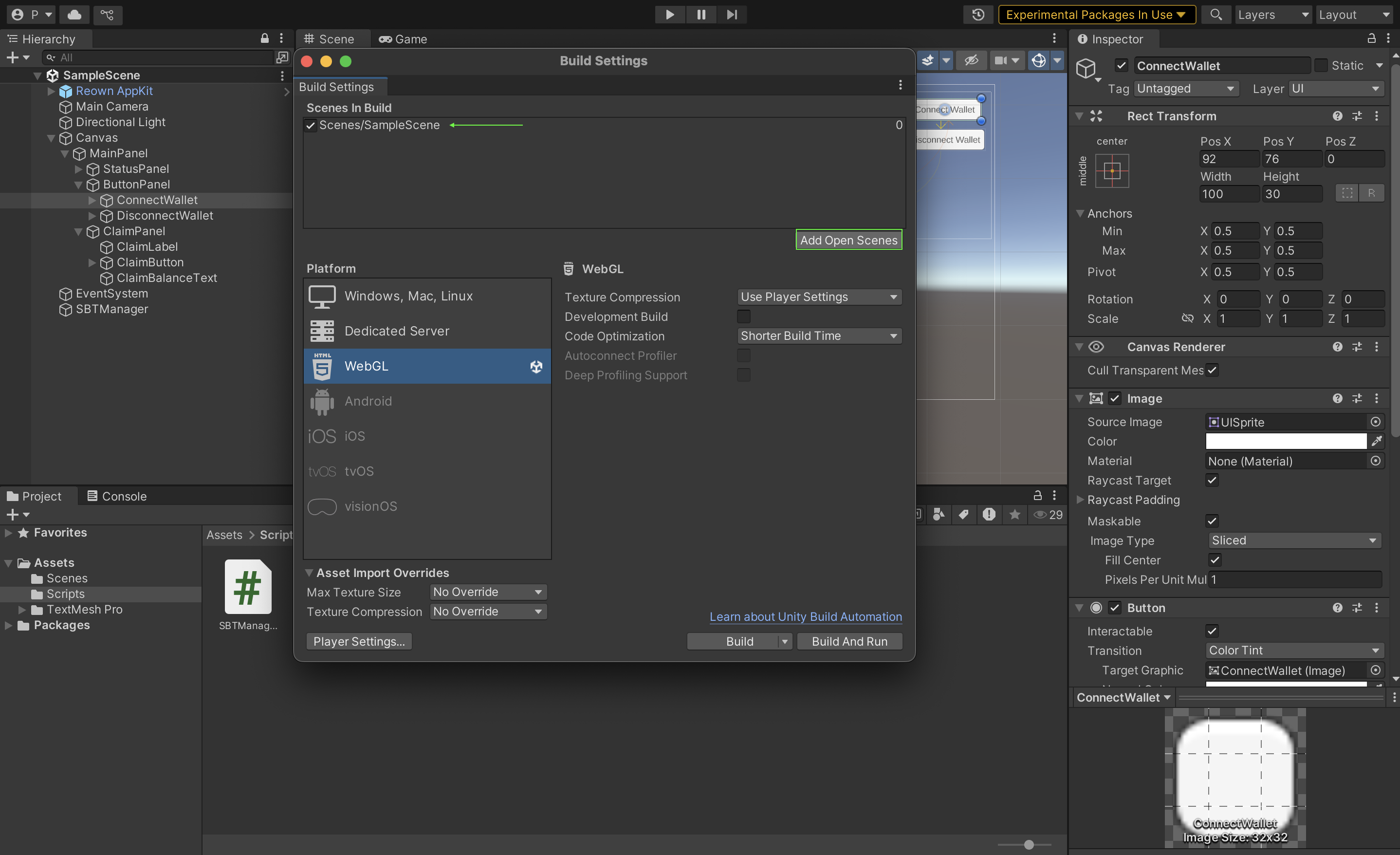Screen dimensions: 1400x855
Task: Click the Image color eyedropper icon
Action: tap(1377, 441)
